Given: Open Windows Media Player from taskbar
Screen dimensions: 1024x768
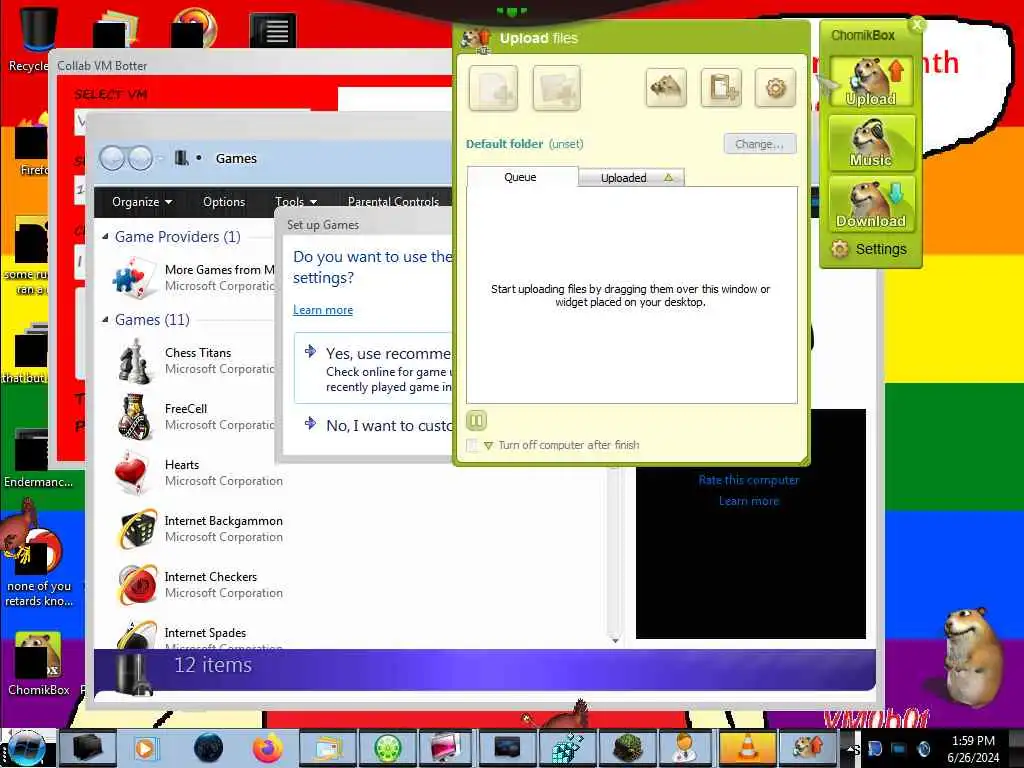Looking at the screenshot, I should (145, 748).
